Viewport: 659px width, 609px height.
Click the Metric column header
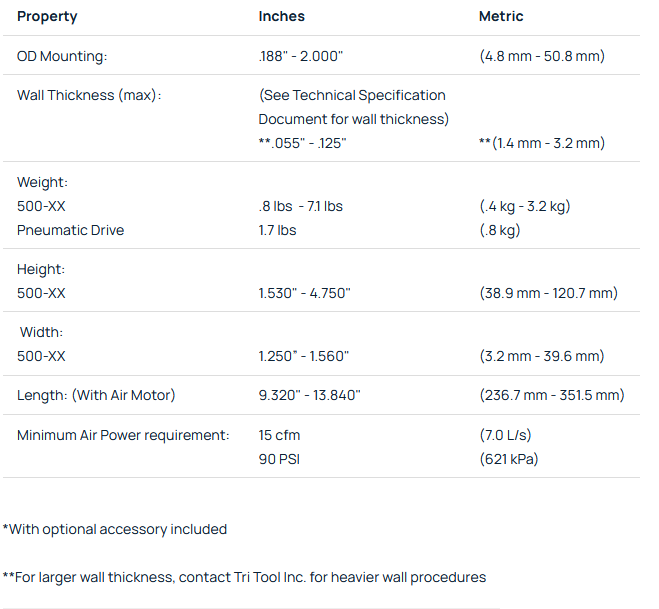pyautogui.click(x=501, y=17)
